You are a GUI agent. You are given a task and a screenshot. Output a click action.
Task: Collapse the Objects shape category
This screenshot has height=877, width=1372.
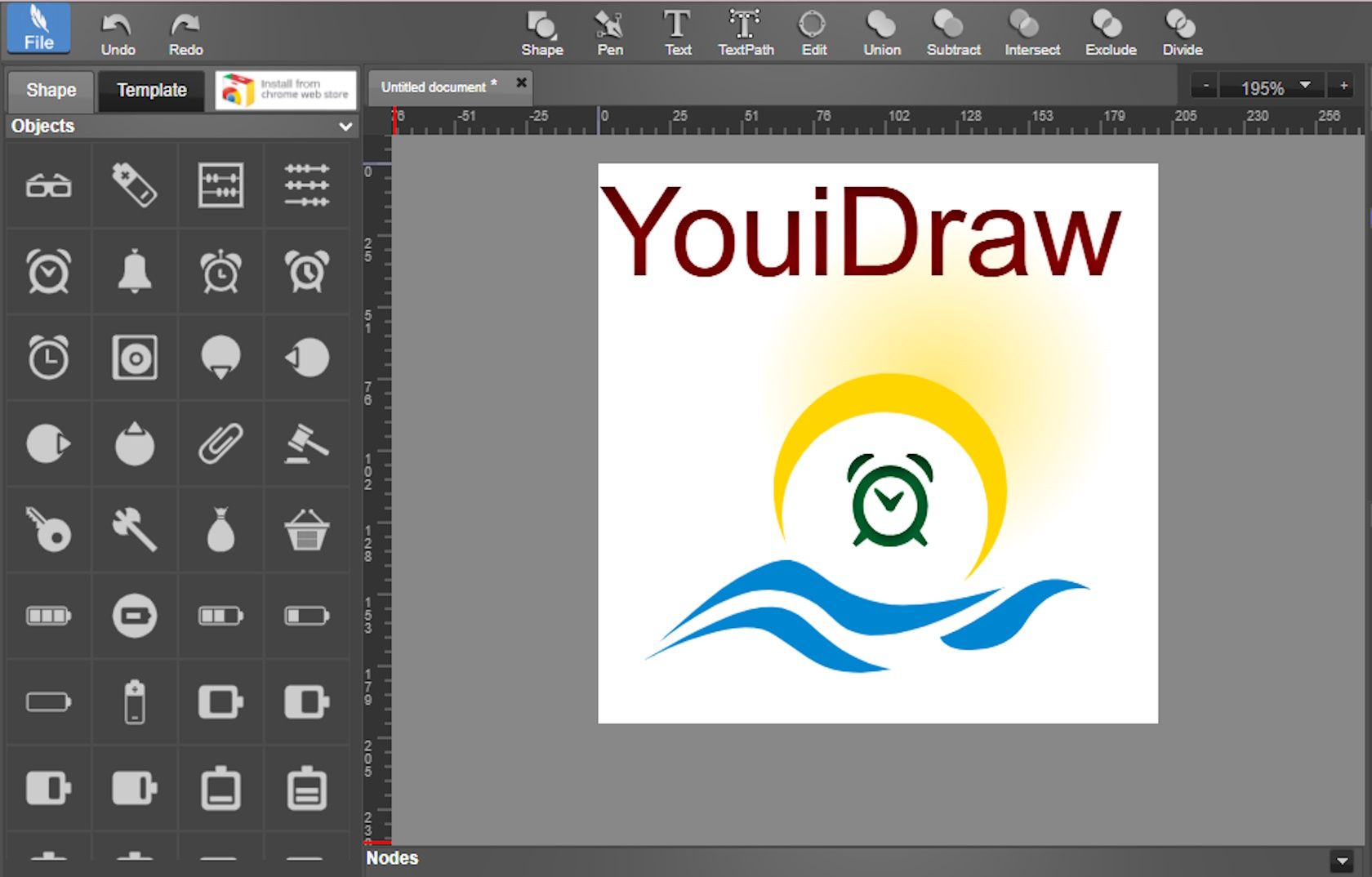[x=345, y=127]
